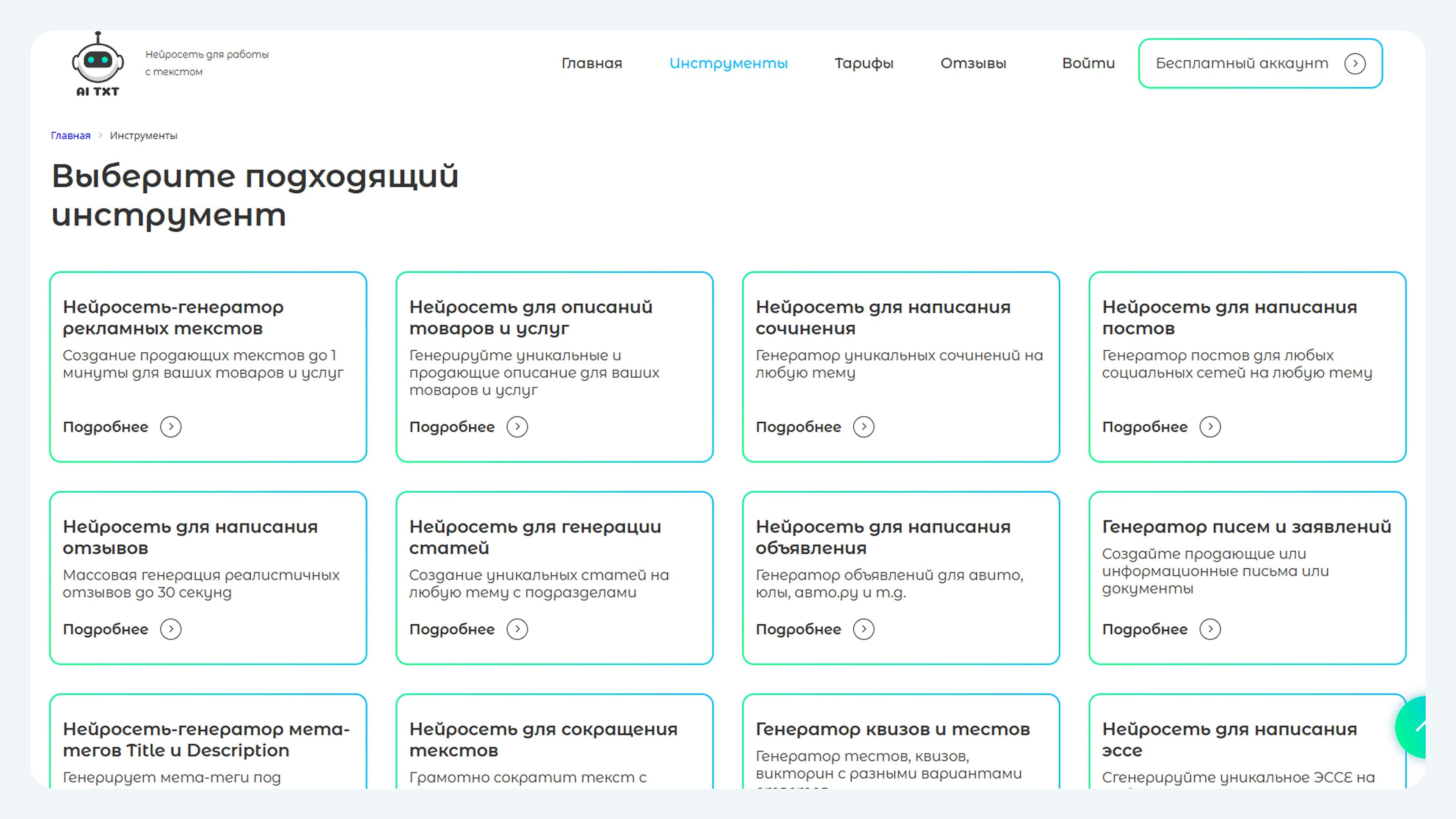Screen dimensions: 1456x819
Task: Click the arrow circle on the рекламных текстов card
Action: [x=171, y=427]
